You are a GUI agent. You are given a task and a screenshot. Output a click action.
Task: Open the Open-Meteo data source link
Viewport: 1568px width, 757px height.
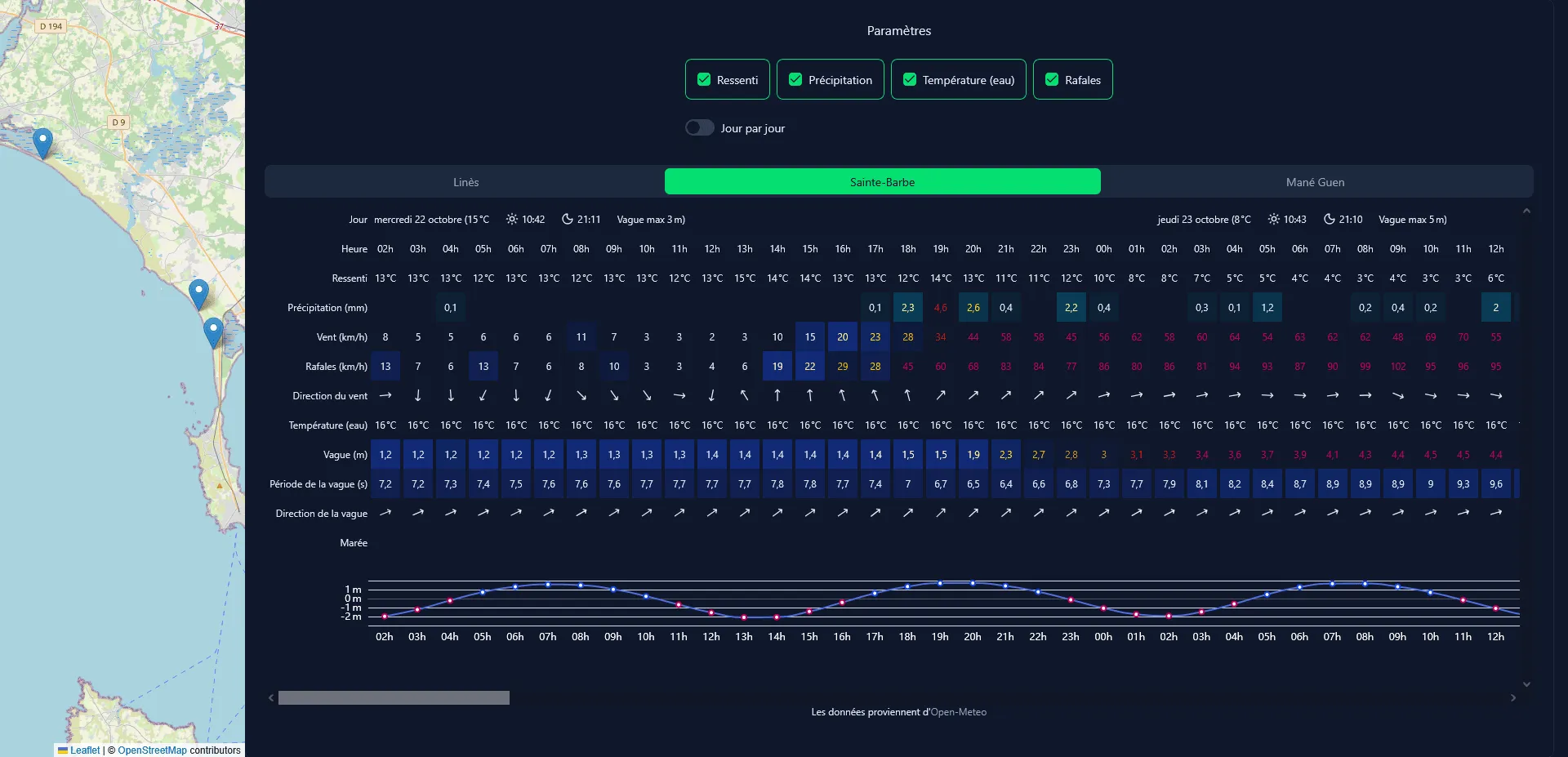point(958,712)
